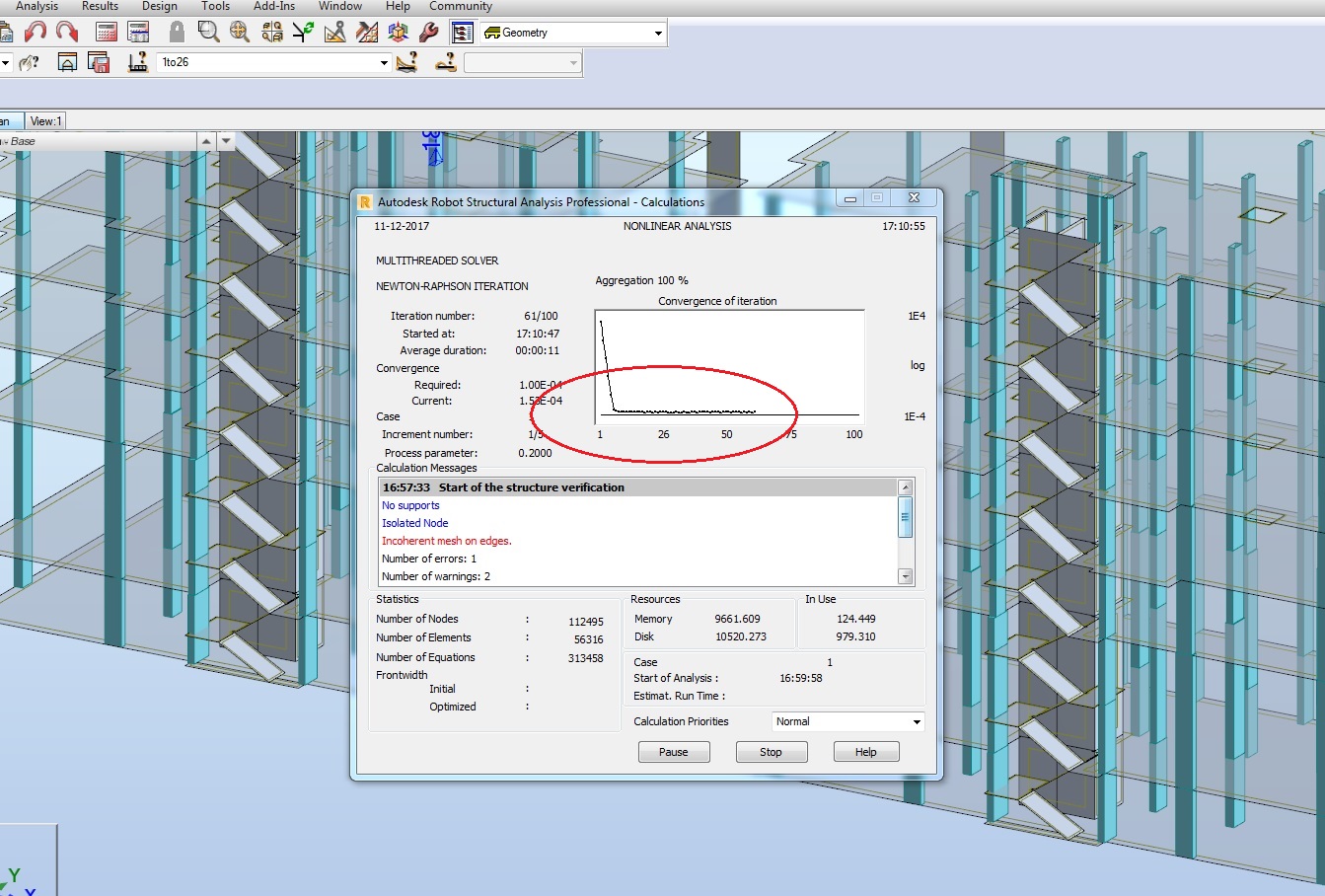Open the Analysis menu

coord(37,6)
